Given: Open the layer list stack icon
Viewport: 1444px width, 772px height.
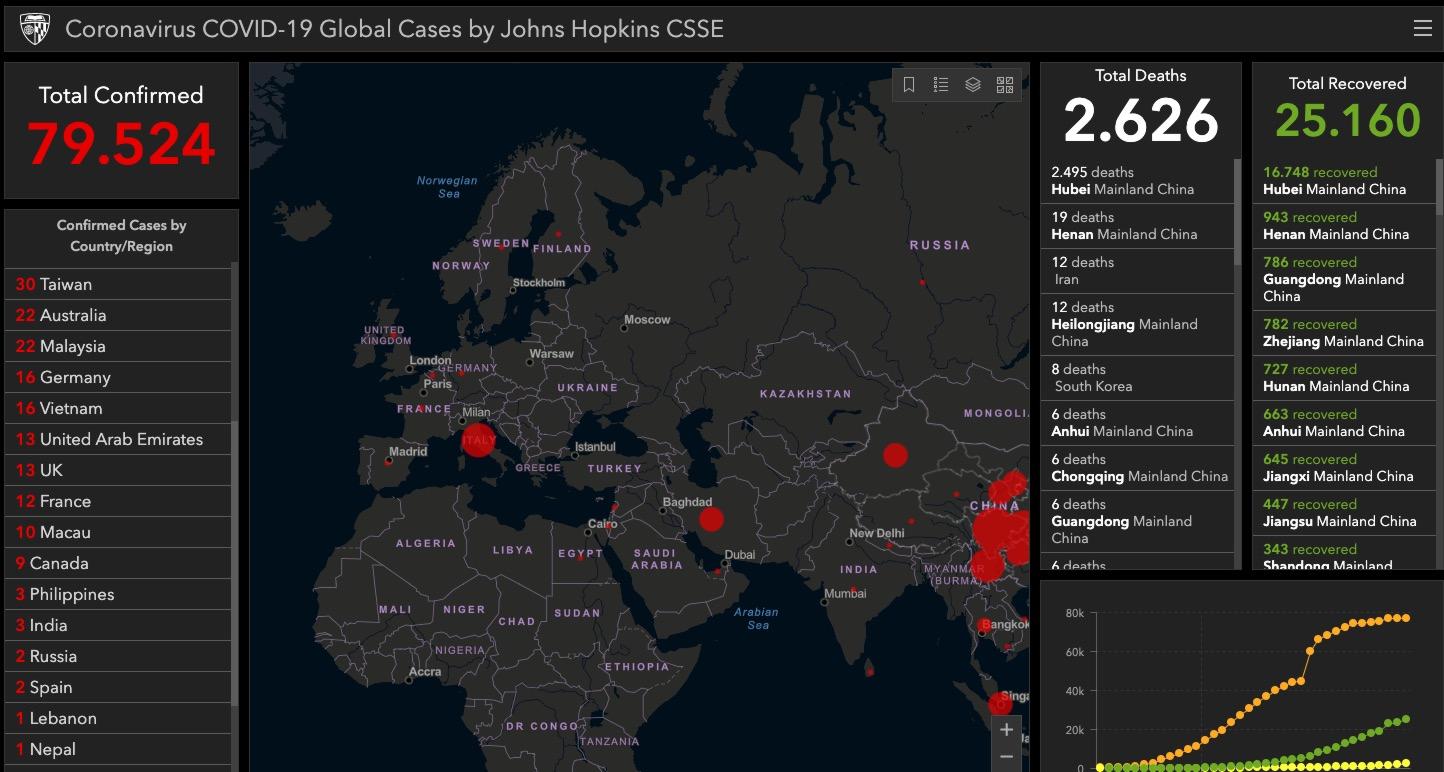Looking at the screenshot, I should pyautogui.click(x=973, y=85).
